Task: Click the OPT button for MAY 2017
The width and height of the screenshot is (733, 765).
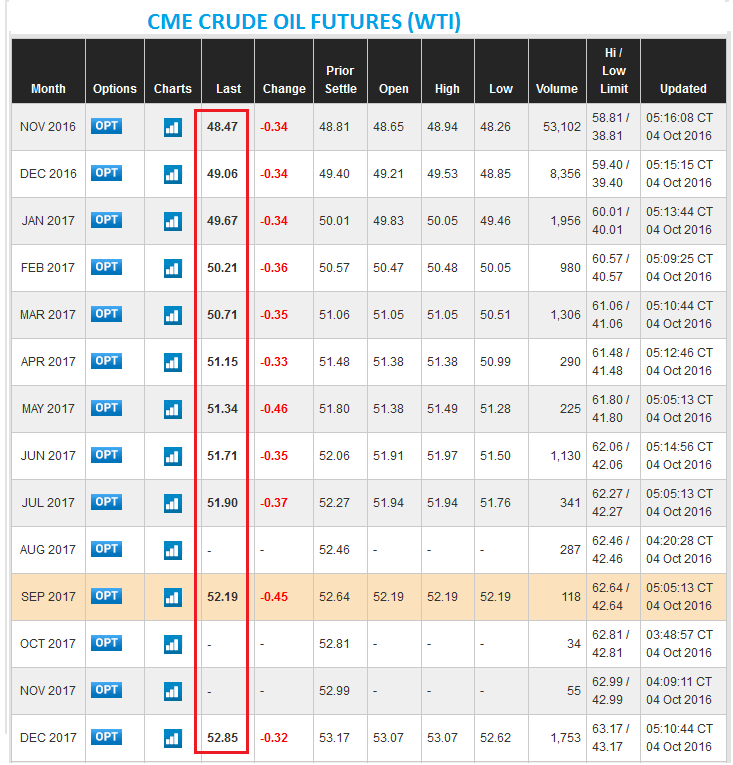Action: point(106,408)
